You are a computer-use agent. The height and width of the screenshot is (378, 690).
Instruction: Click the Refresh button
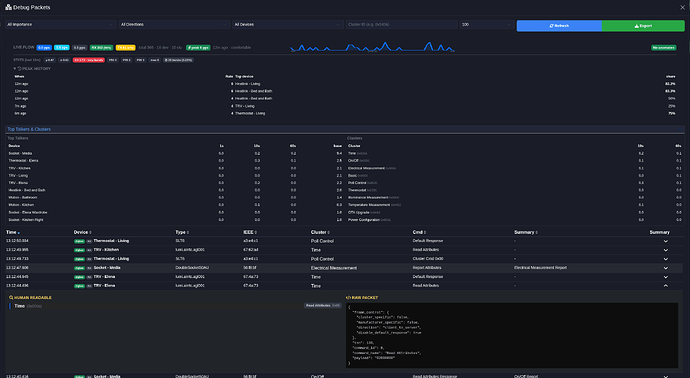[x=559, y=26]
